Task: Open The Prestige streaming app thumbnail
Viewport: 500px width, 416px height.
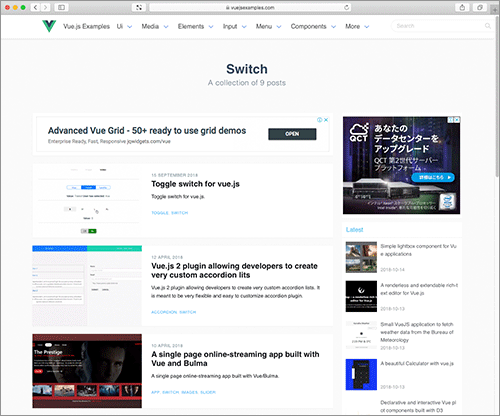Action: 87,371
